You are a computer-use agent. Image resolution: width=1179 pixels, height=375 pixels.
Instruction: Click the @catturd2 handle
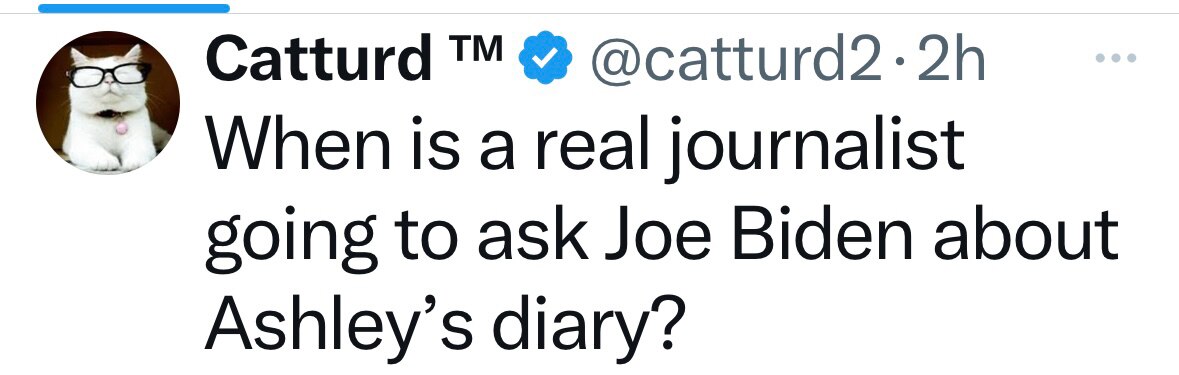(735, 59)
